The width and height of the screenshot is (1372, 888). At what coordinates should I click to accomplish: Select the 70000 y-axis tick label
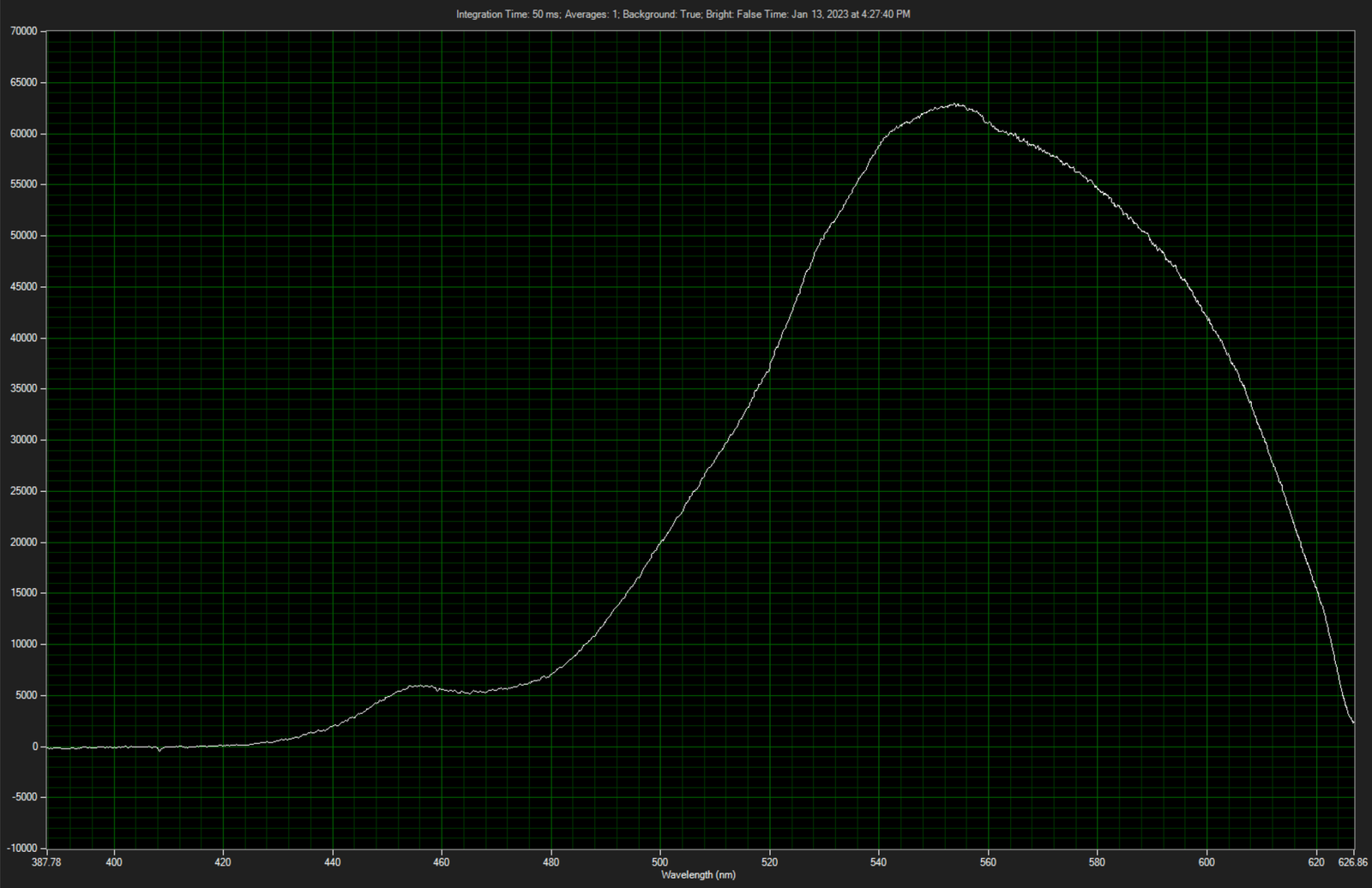pyautogui.click(x=23, y=32)
